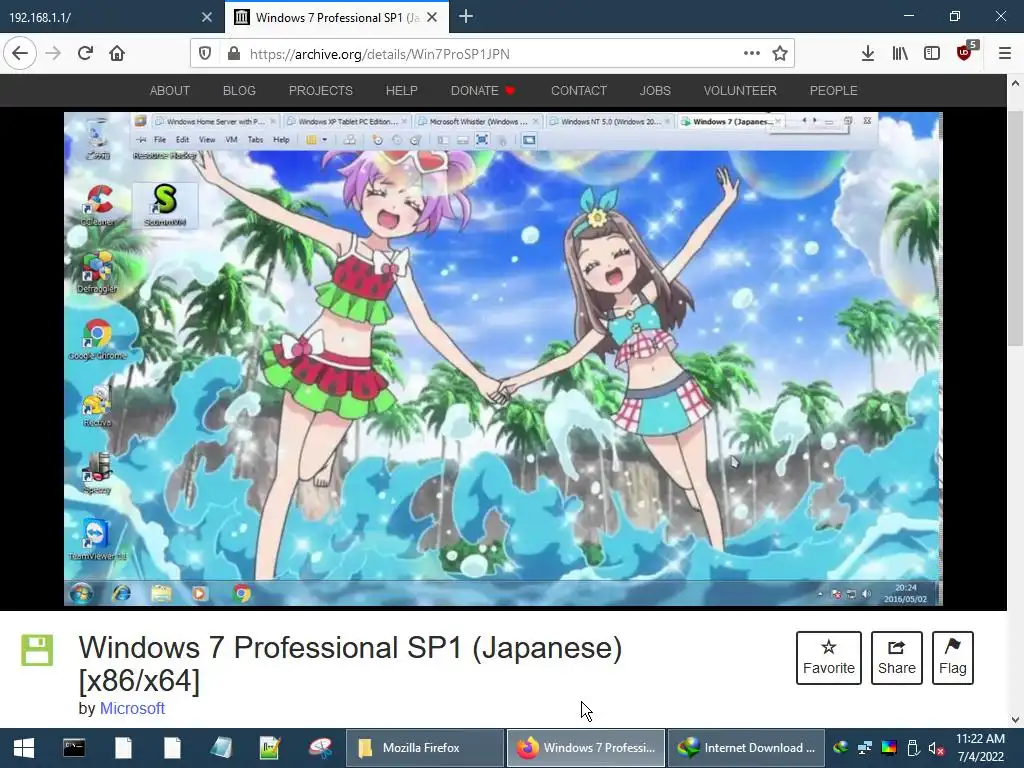Screen dimensions: 1024x768
Task: Open page actions three-dot menu
Action: click(x=752, y=54)
